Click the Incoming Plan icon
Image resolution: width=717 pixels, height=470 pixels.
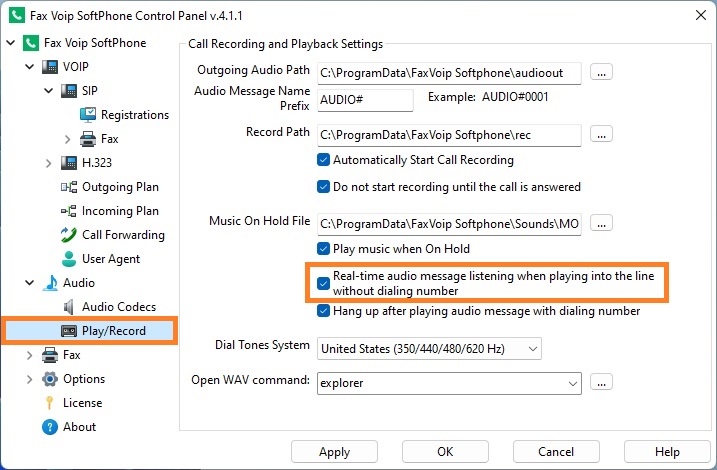click(69, 211)
